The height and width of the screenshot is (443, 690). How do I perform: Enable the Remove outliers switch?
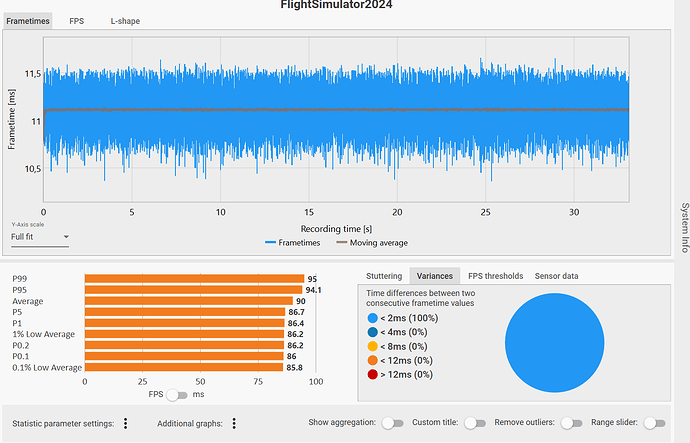(571, 423)
